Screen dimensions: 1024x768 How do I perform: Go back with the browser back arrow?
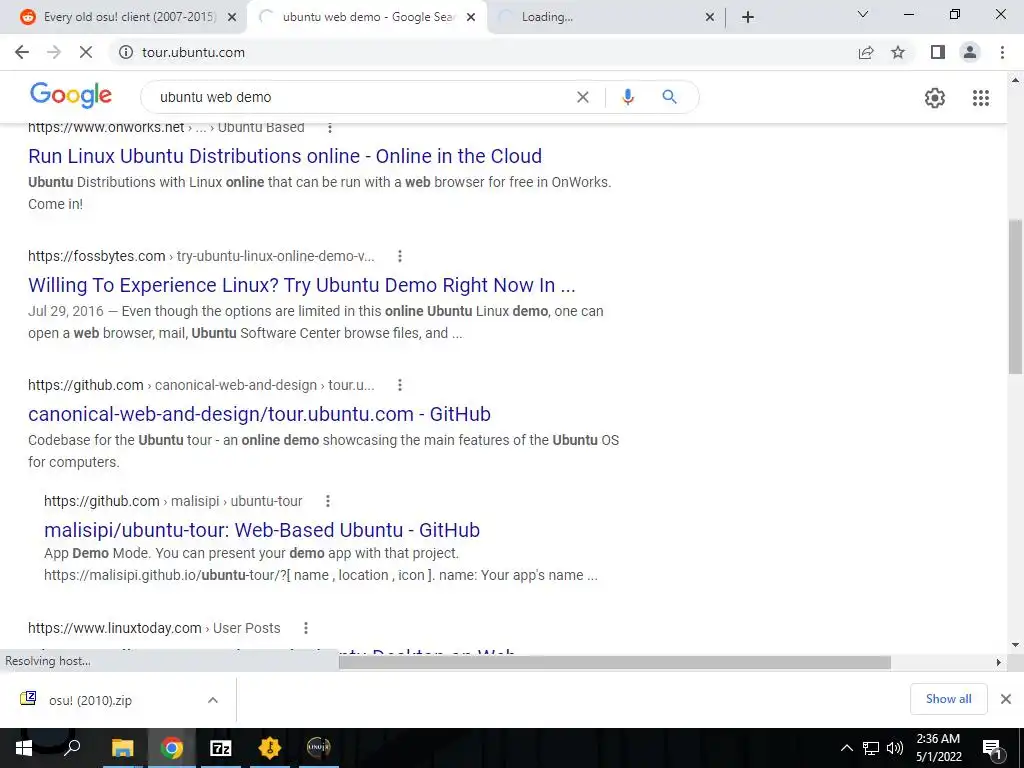click(22, 52)
